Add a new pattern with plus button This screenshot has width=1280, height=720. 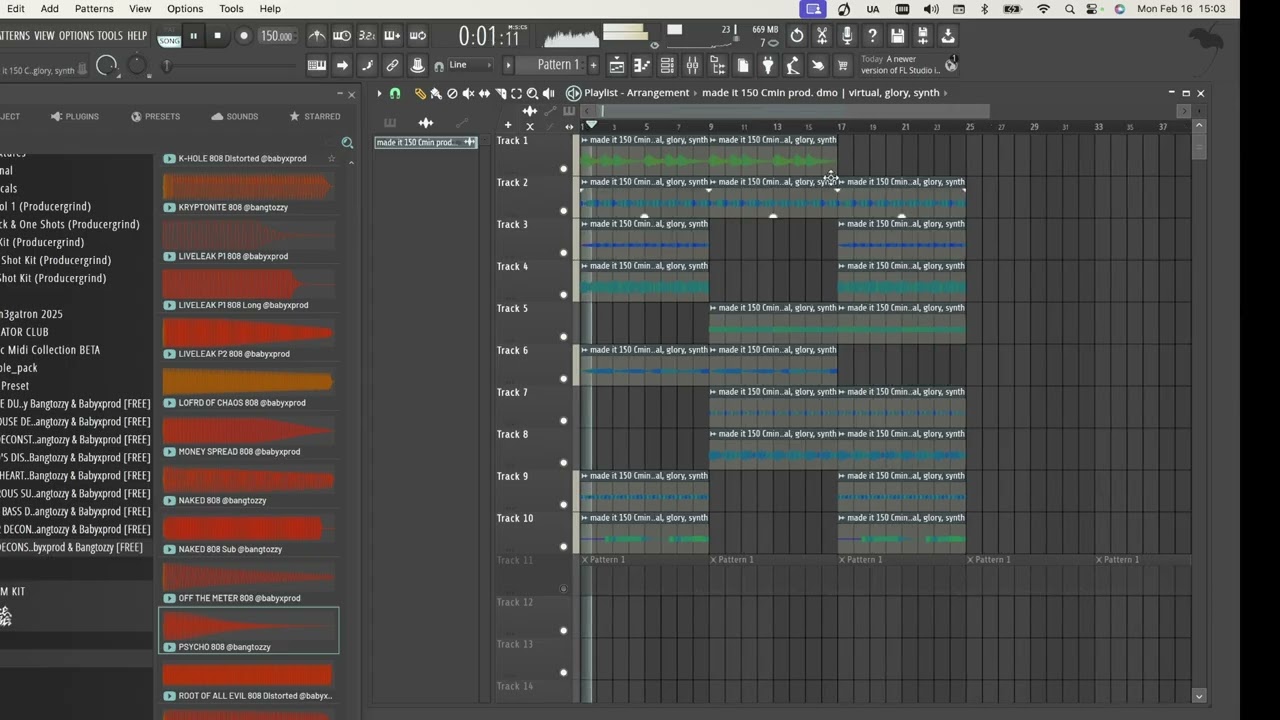593,66
